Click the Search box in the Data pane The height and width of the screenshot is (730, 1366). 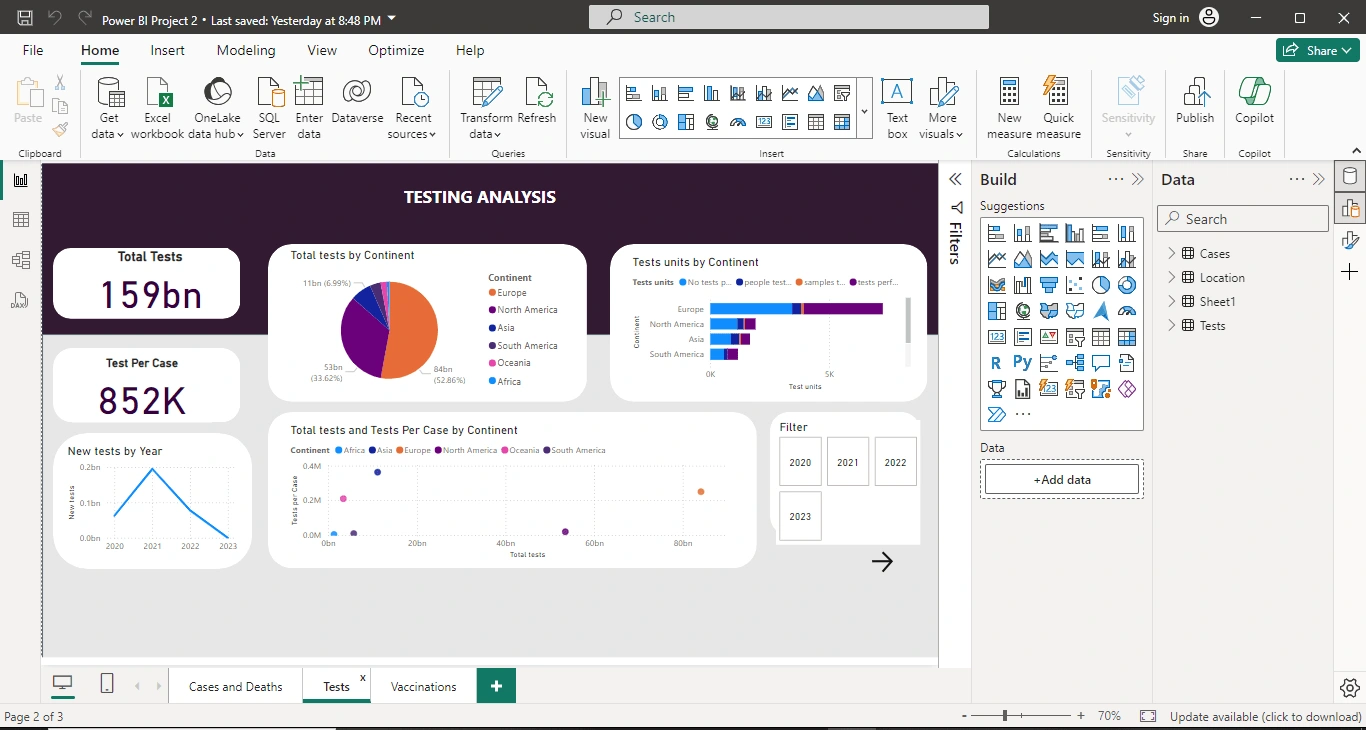point(1243,219)
